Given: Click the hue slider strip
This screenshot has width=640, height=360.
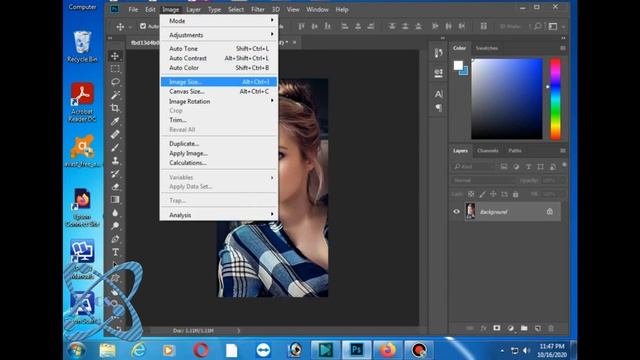Looking at the screenshot, I should [556, 99].
